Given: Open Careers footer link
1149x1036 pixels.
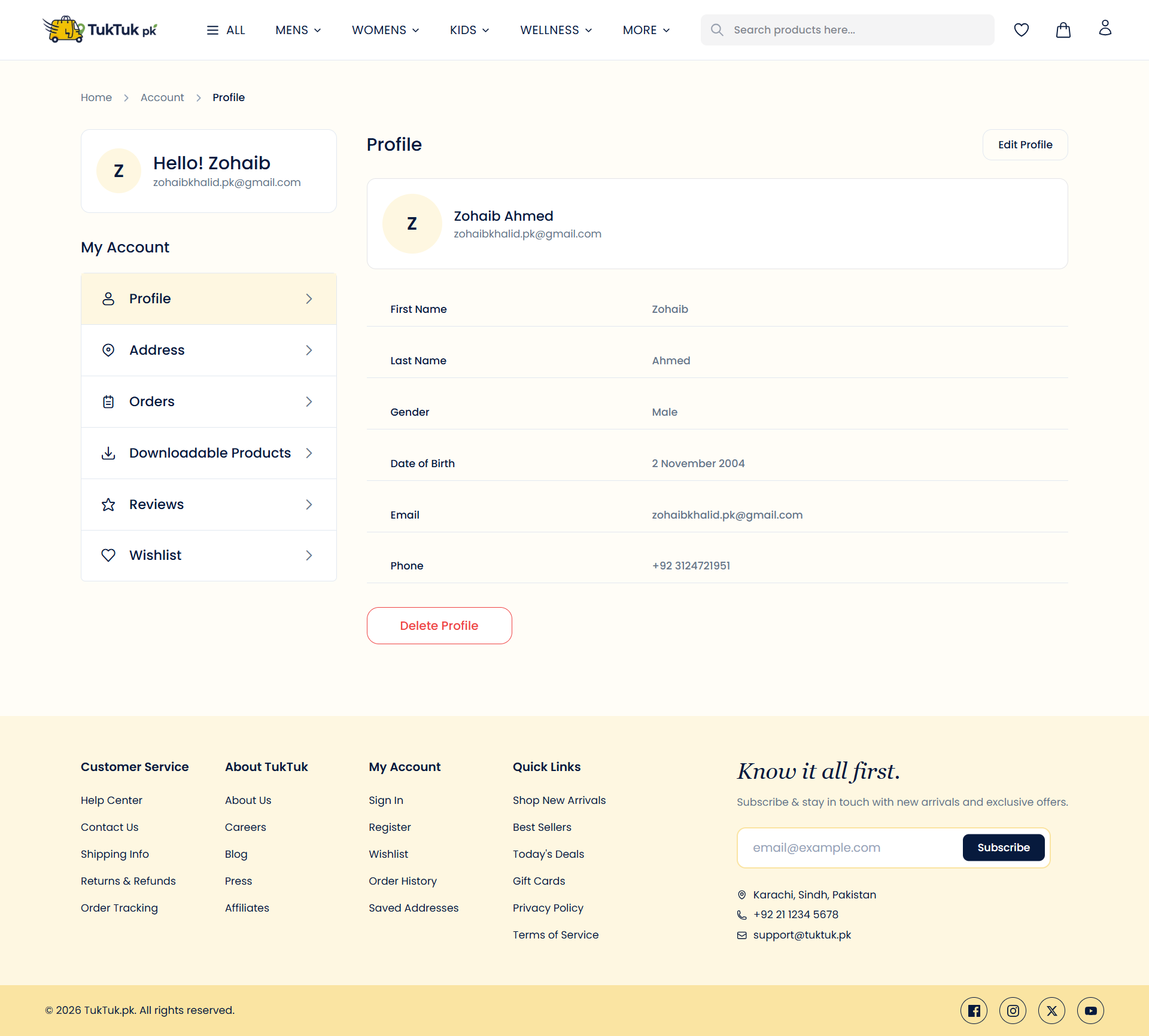Looking at the screenshot, I should (x=245, y=827).
